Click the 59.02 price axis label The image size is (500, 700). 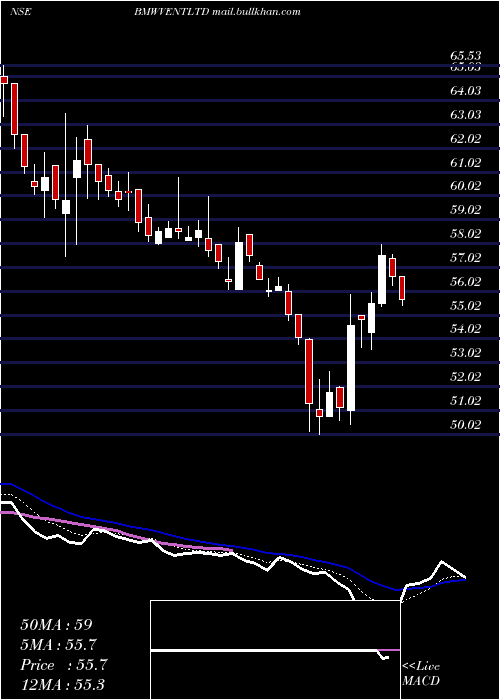point(466,210)
